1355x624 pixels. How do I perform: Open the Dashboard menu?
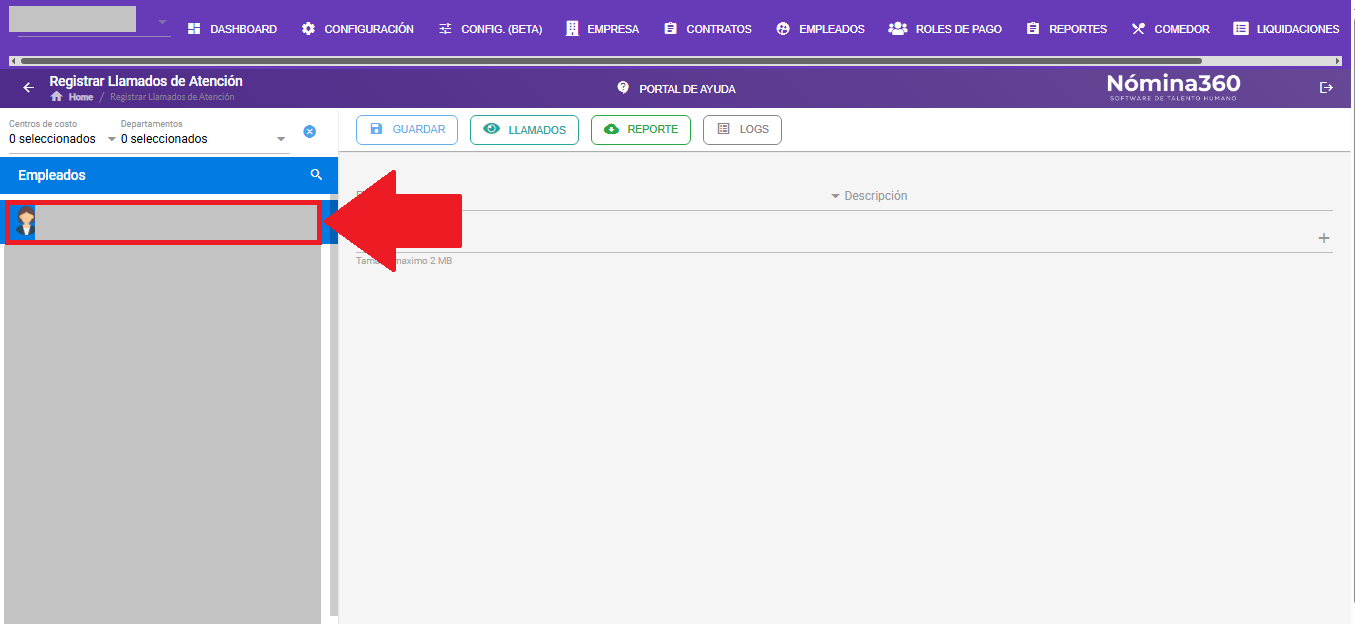(x=232, y=29)
